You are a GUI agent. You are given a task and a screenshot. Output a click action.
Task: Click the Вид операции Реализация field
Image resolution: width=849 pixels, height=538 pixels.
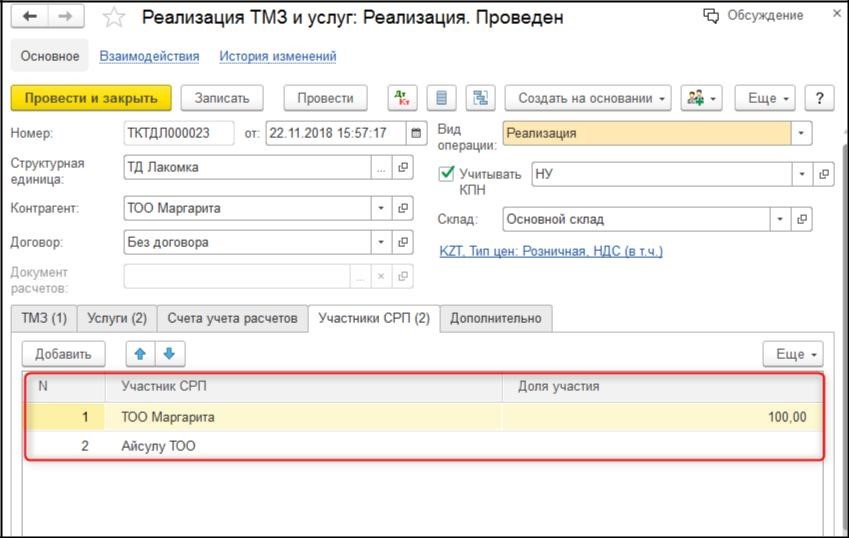pyautogui.click(x=647, y=133)
